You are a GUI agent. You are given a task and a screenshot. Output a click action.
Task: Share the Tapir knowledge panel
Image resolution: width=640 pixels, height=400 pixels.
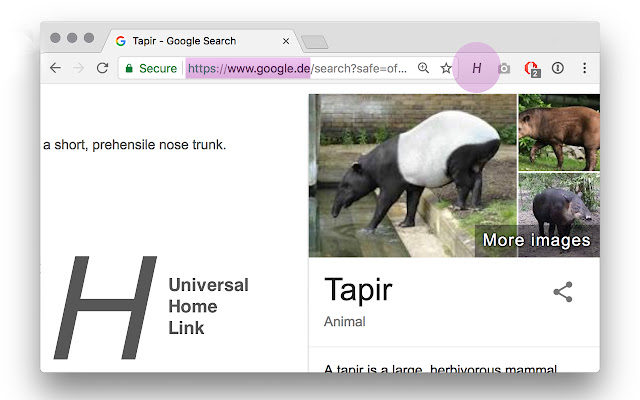(x=563, y=292)
